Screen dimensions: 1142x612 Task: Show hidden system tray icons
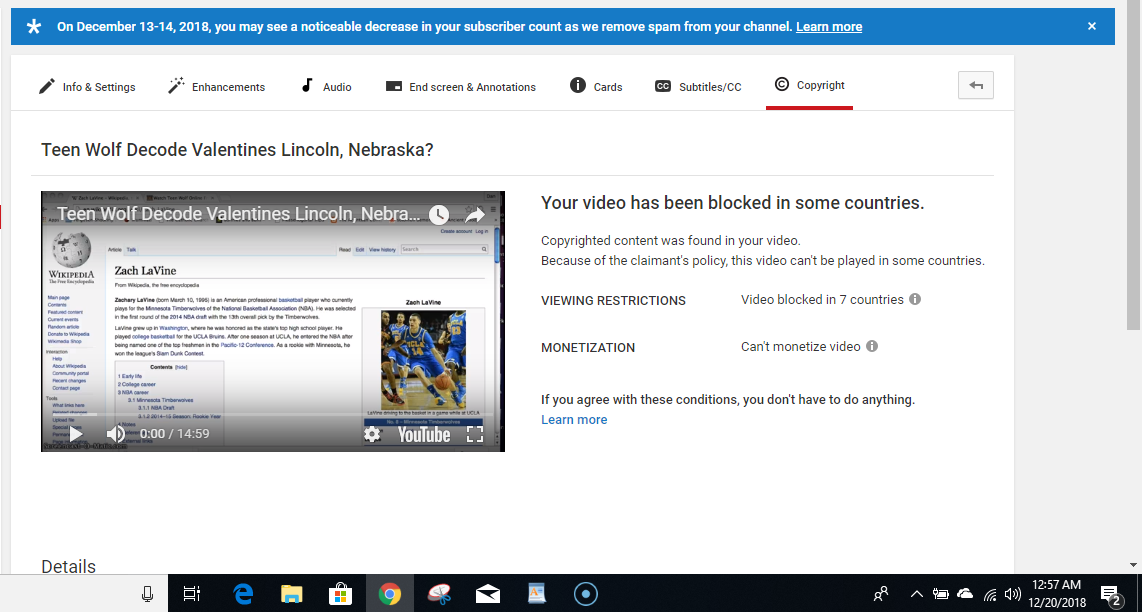point(917,594)
